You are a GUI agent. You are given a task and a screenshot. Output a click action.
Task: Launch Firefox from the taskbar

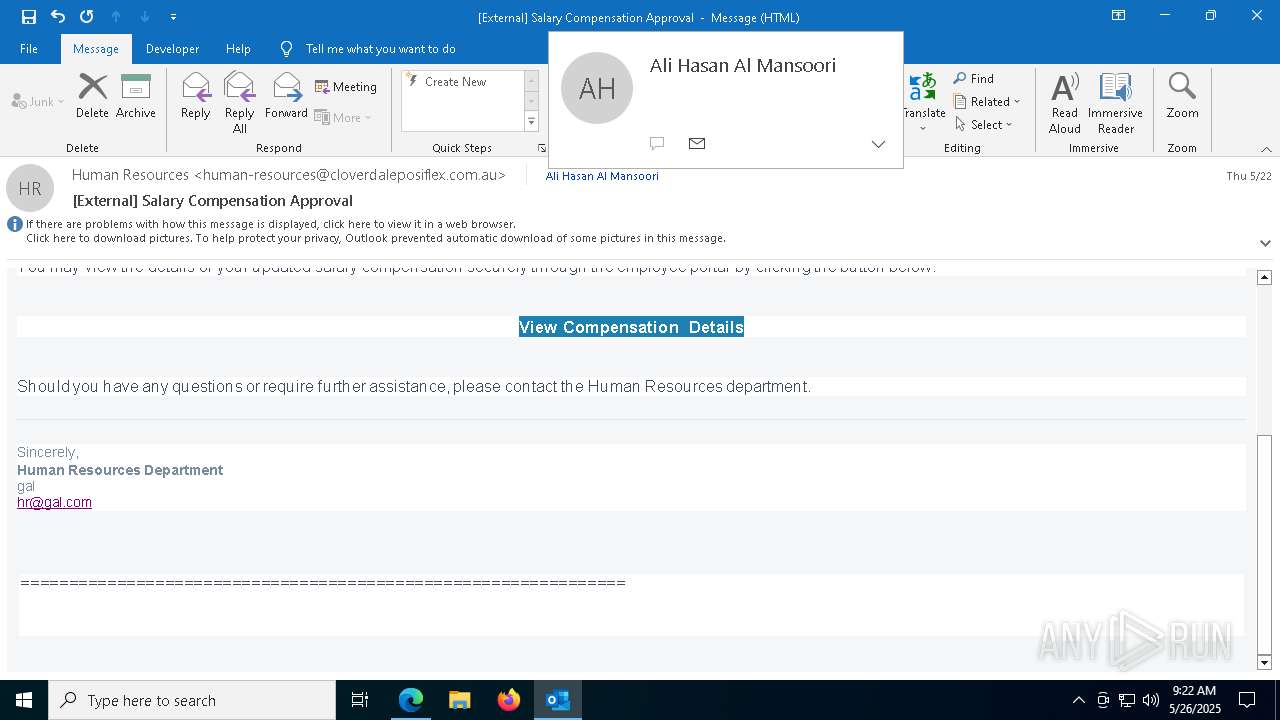pyautogui.click(x=509, y=700)
